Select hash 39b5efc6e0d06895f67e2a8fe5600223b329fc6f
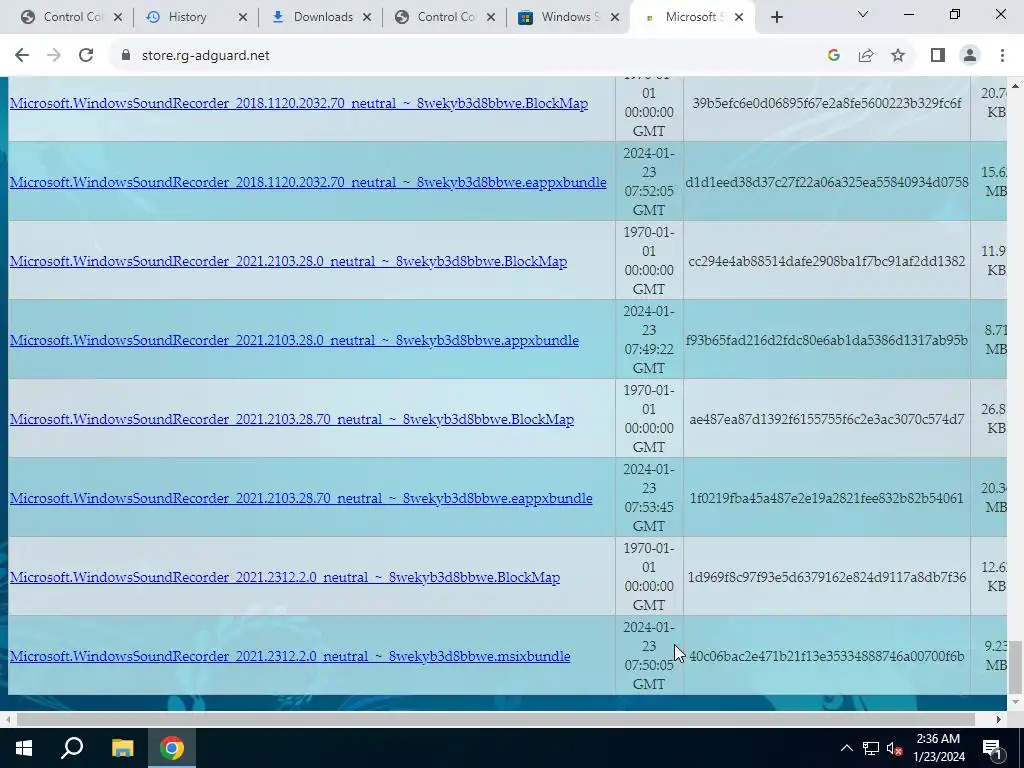Image resolution: width=1024 pixels, height=768 pixels. [x=827, y=103]
